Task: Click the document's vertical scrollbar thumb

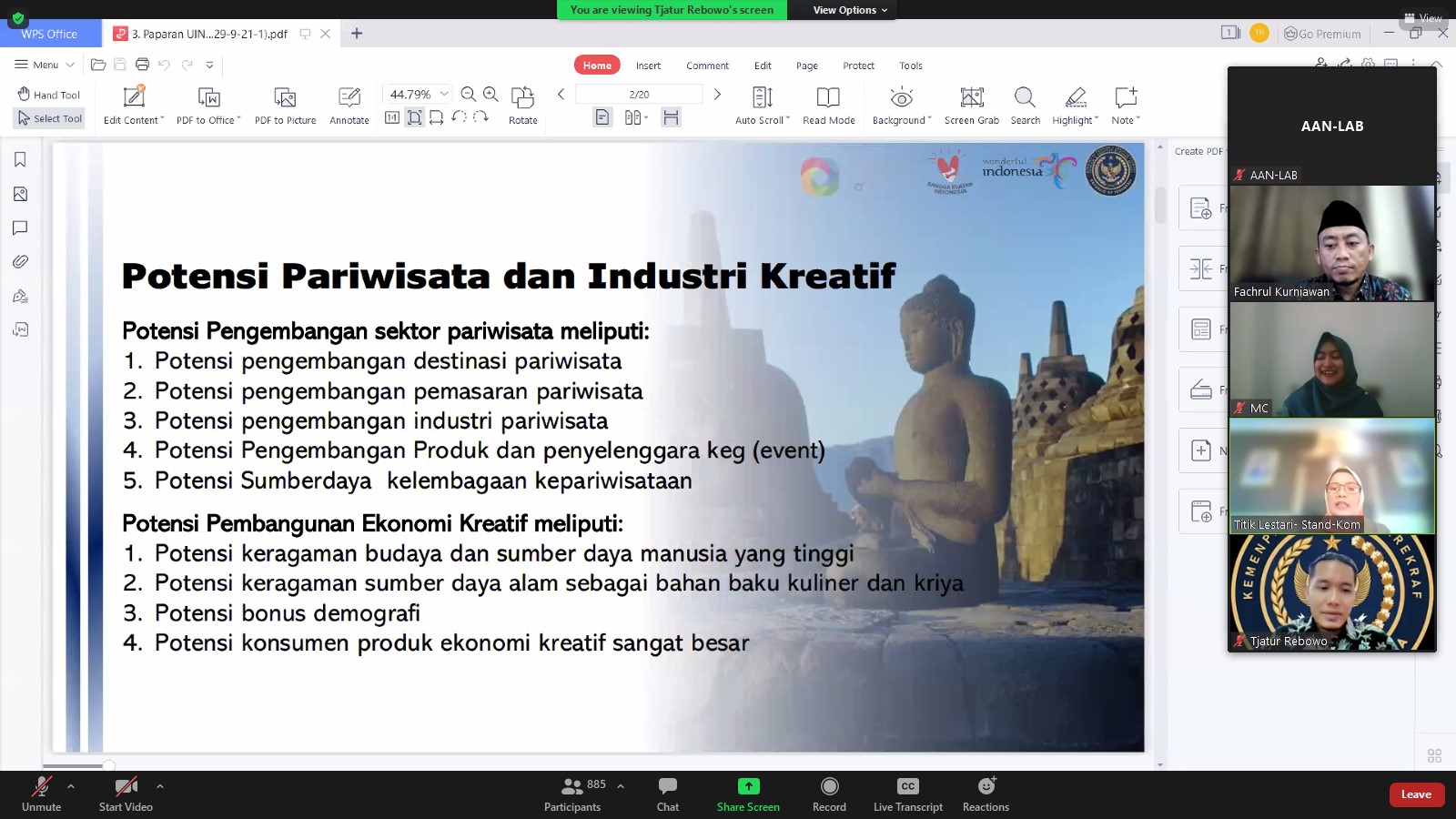Action: point(1160,205)
